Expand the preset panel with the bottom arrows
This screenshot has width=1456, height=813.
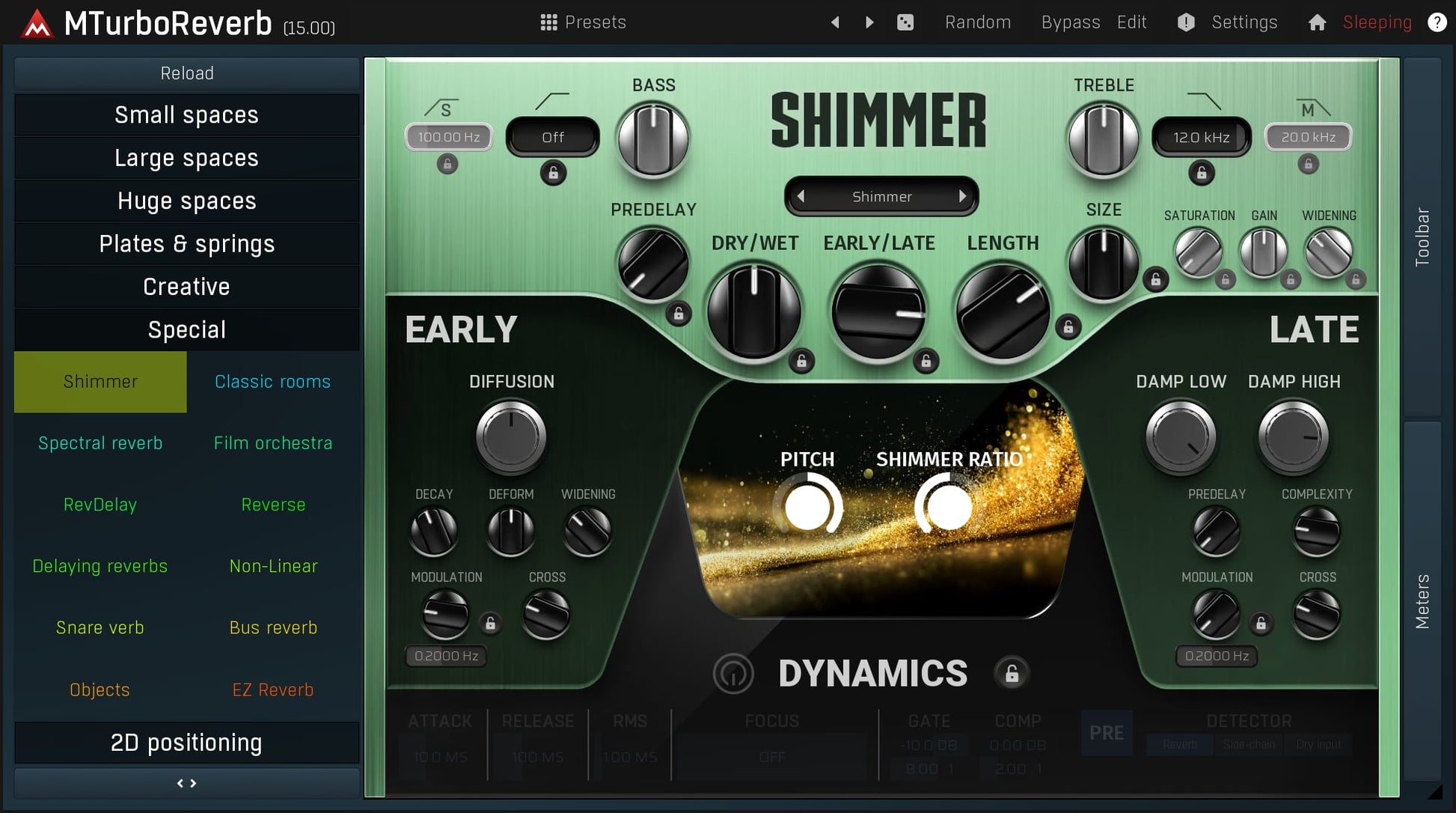click(186, 783)
